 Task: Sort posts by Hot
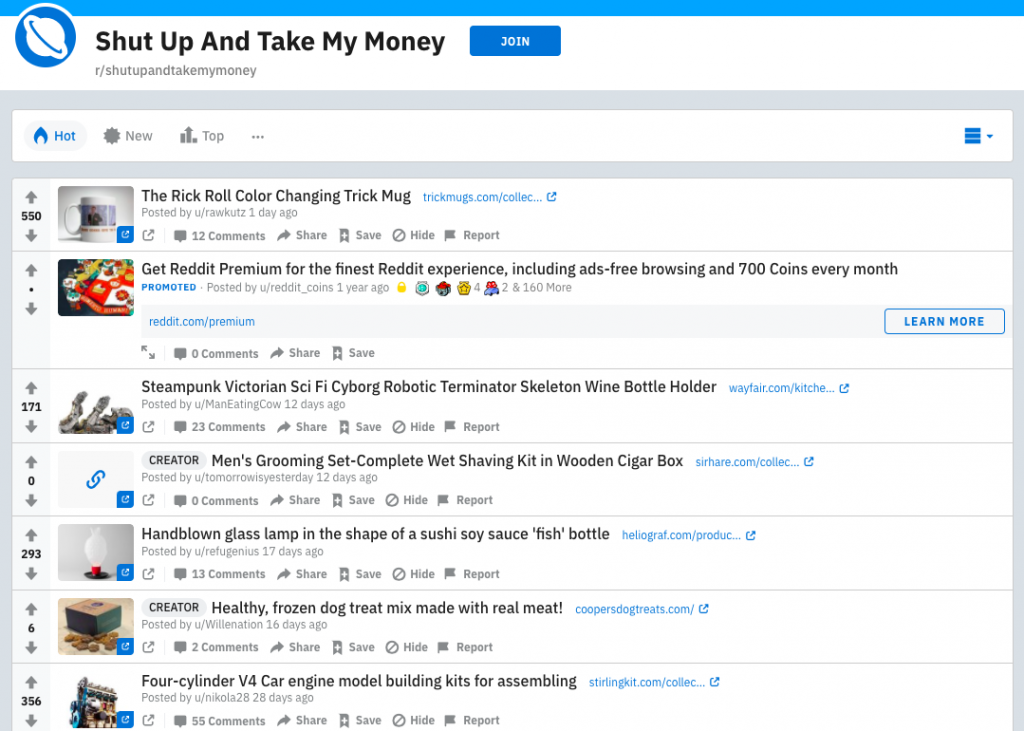(55, 136)
